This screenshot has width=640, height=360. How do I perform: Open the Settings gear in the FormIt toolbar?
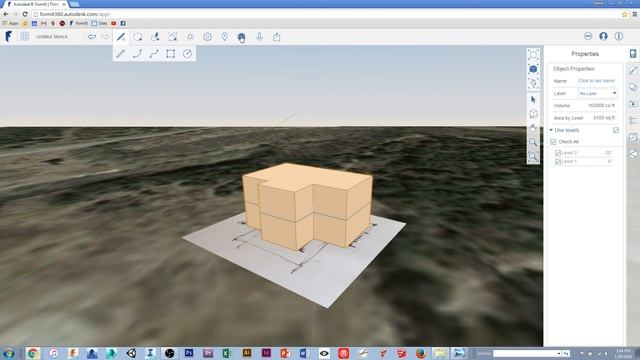pyautogui.click(x=207, y=37)
